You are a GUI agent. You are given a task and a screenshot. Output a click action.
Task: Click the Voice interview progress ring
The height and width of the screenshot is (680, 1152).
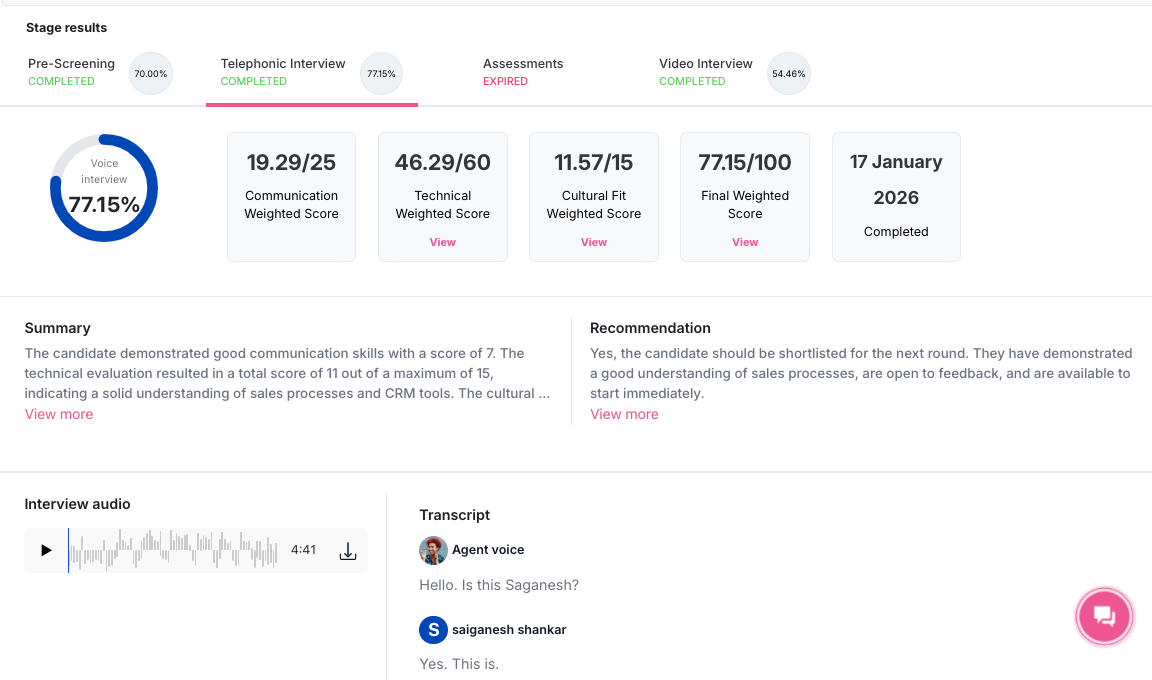point(104,188)
